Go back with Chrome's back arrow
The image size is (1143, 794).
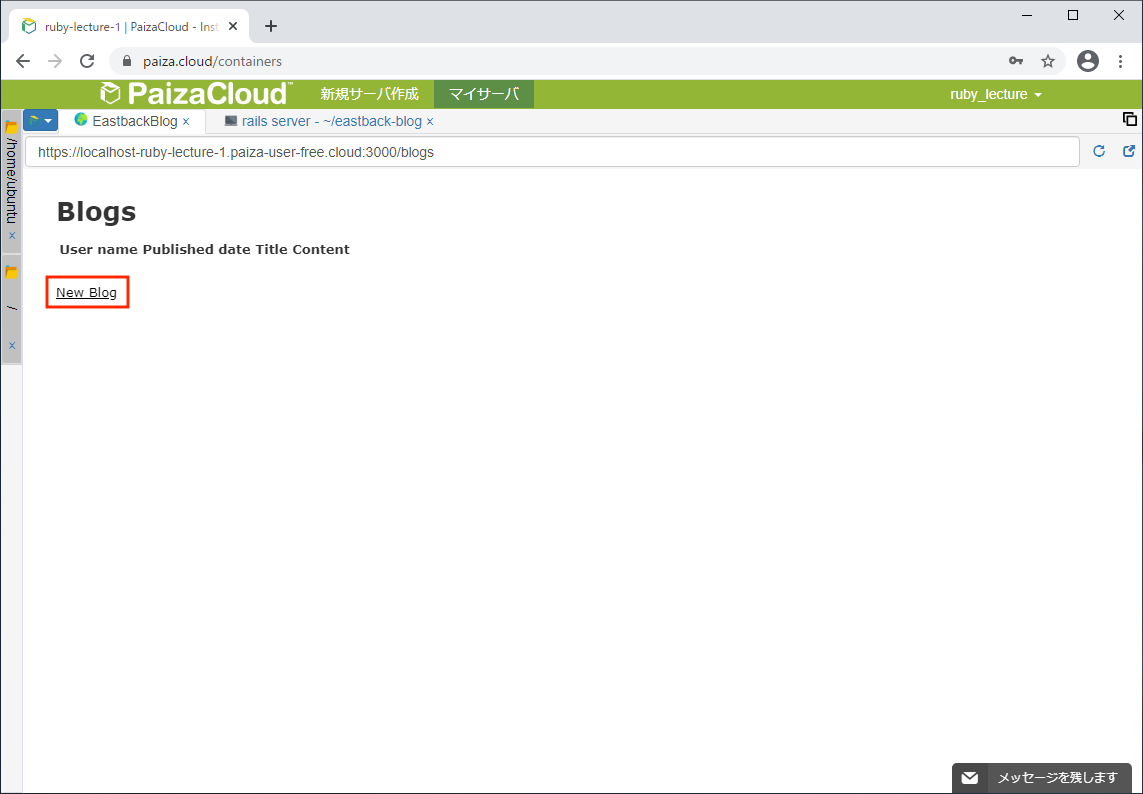(x=23, y=61)
